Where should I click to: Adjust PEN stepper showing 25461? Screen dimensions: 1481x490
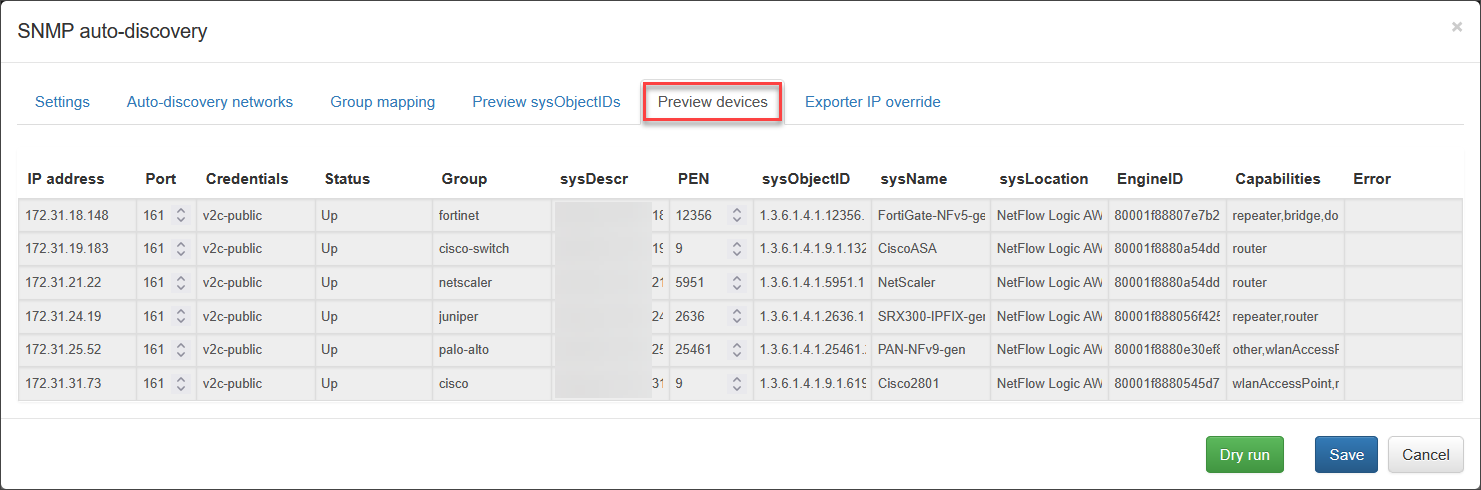[x=736, y=350]
